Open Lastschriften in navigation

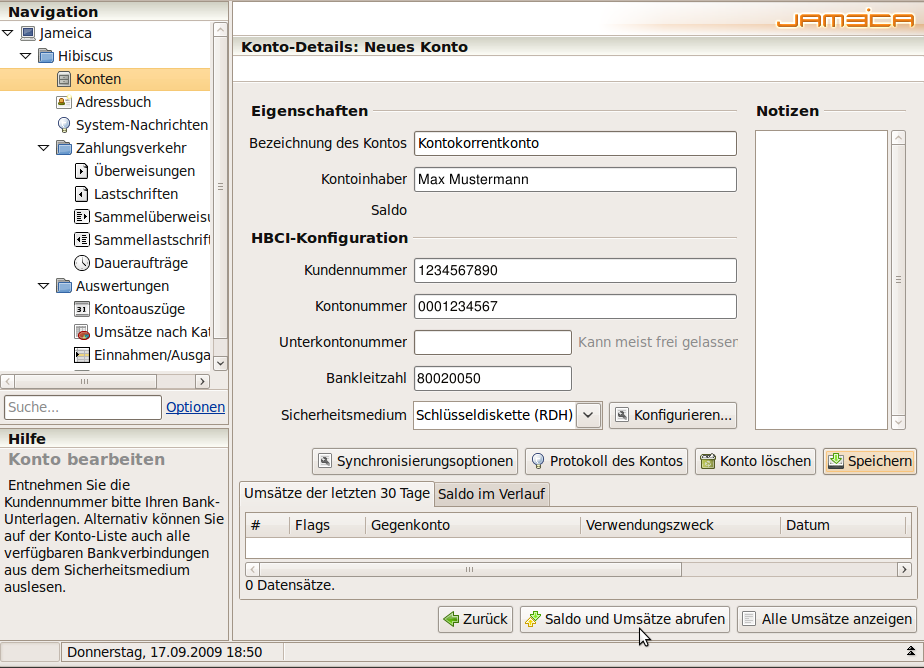click(136, 194)
